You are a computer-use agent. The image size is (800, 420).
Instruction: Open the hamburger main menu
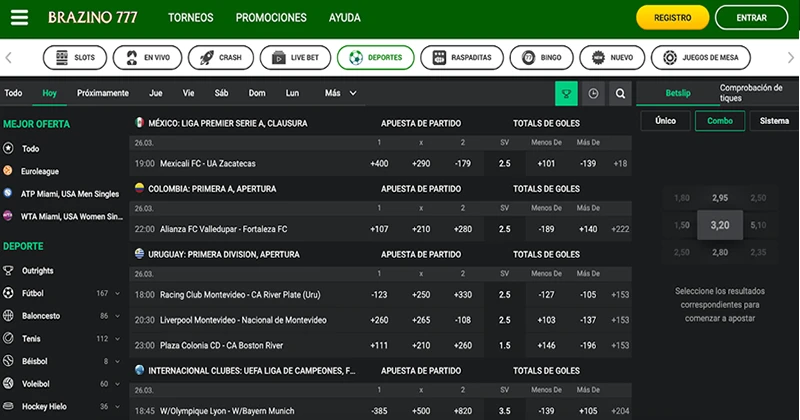coord(19,17)
